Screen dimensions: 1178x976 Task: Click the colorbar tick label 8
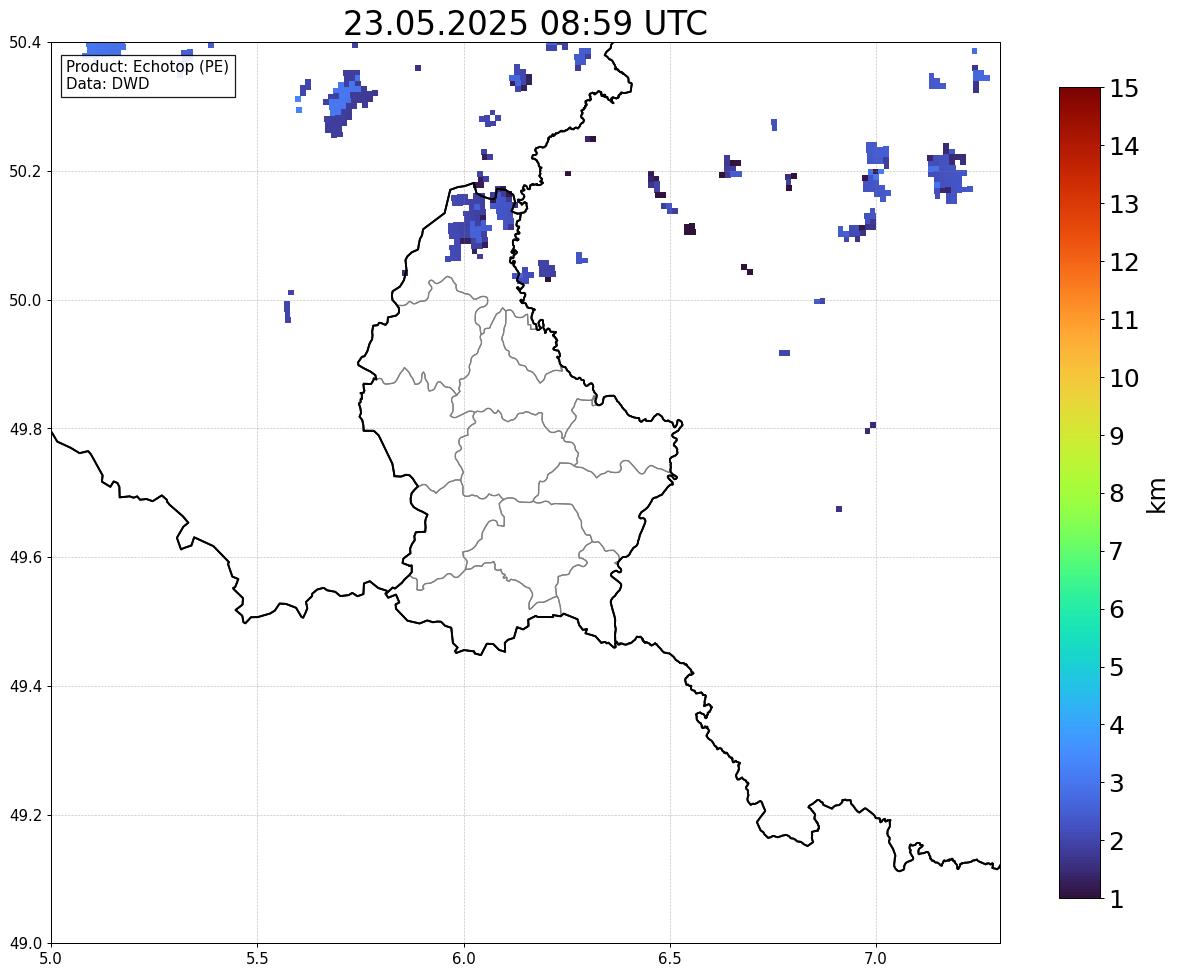click(1117, 494)
